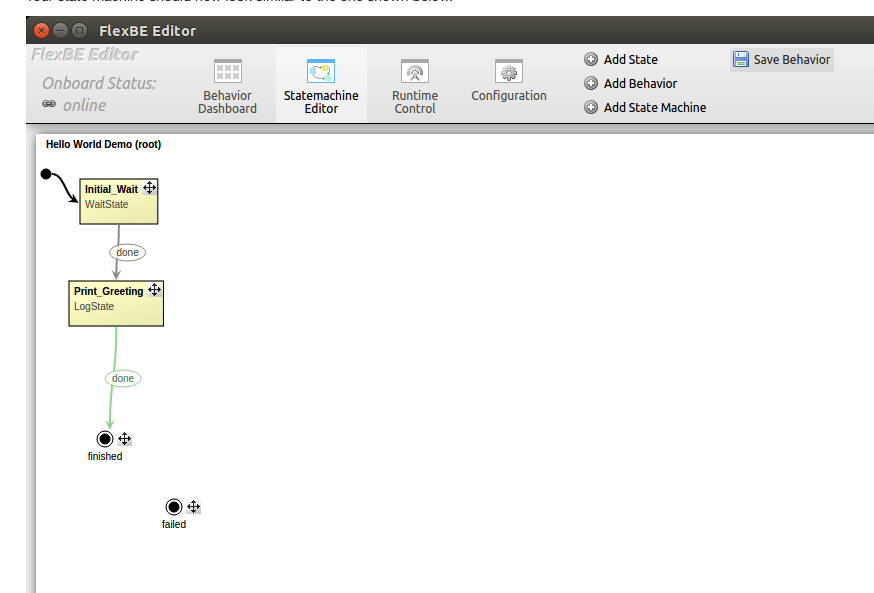Click the finished outcome label
Viewport: 874px width, 593px height.
coord(105,456)
